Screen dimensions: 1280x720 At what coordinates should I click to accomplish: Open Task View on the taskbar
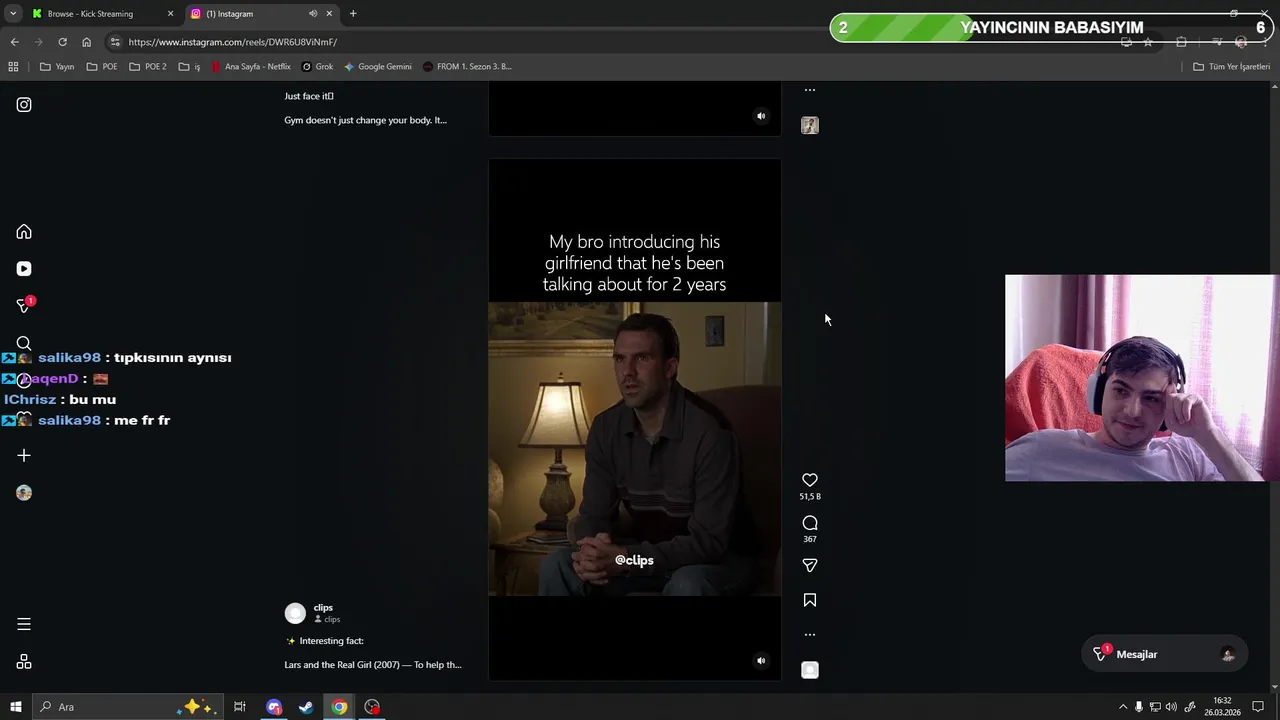240,707
